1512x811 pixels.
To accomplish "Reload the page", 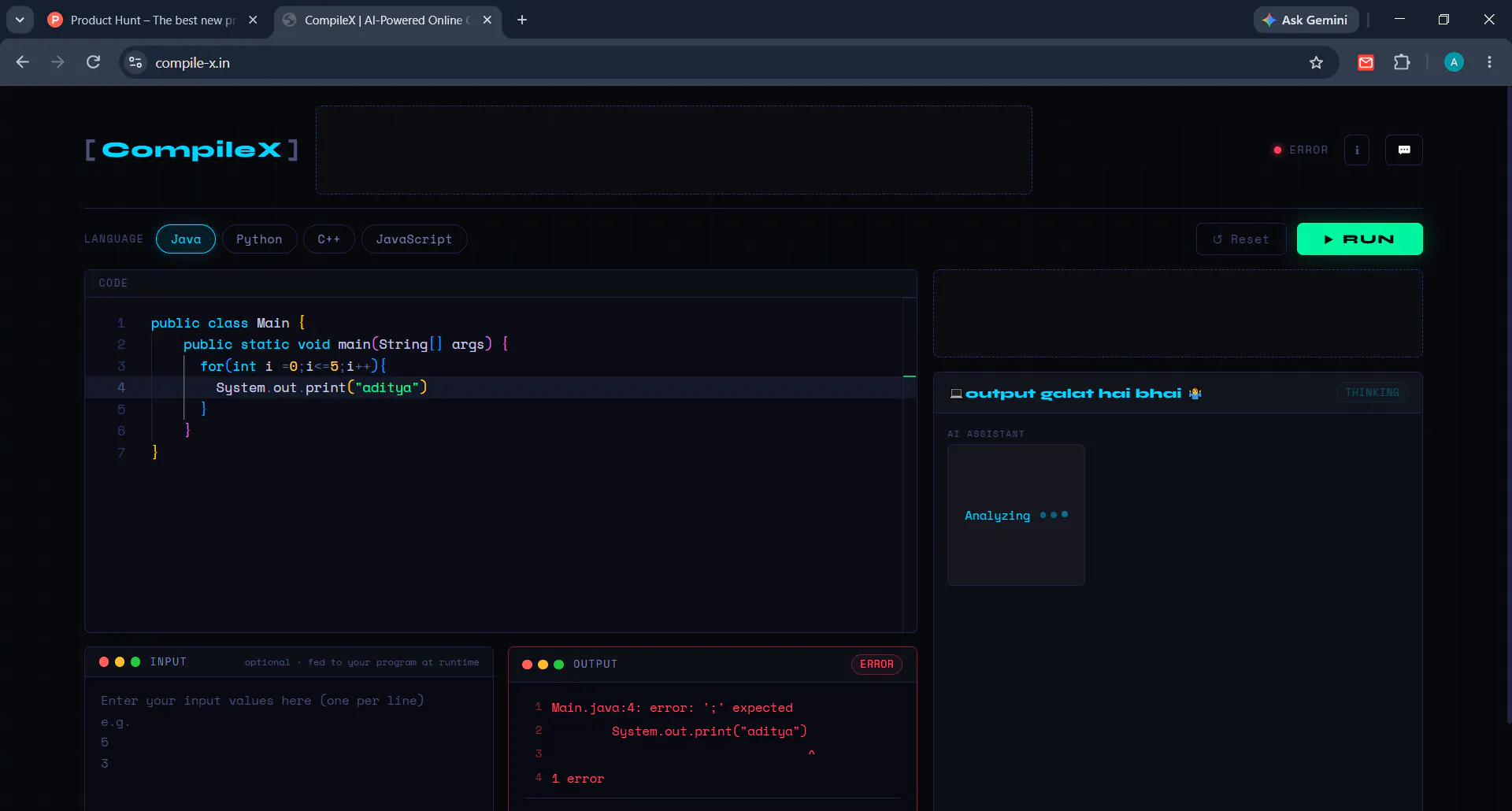I will [x=93, y=62].
